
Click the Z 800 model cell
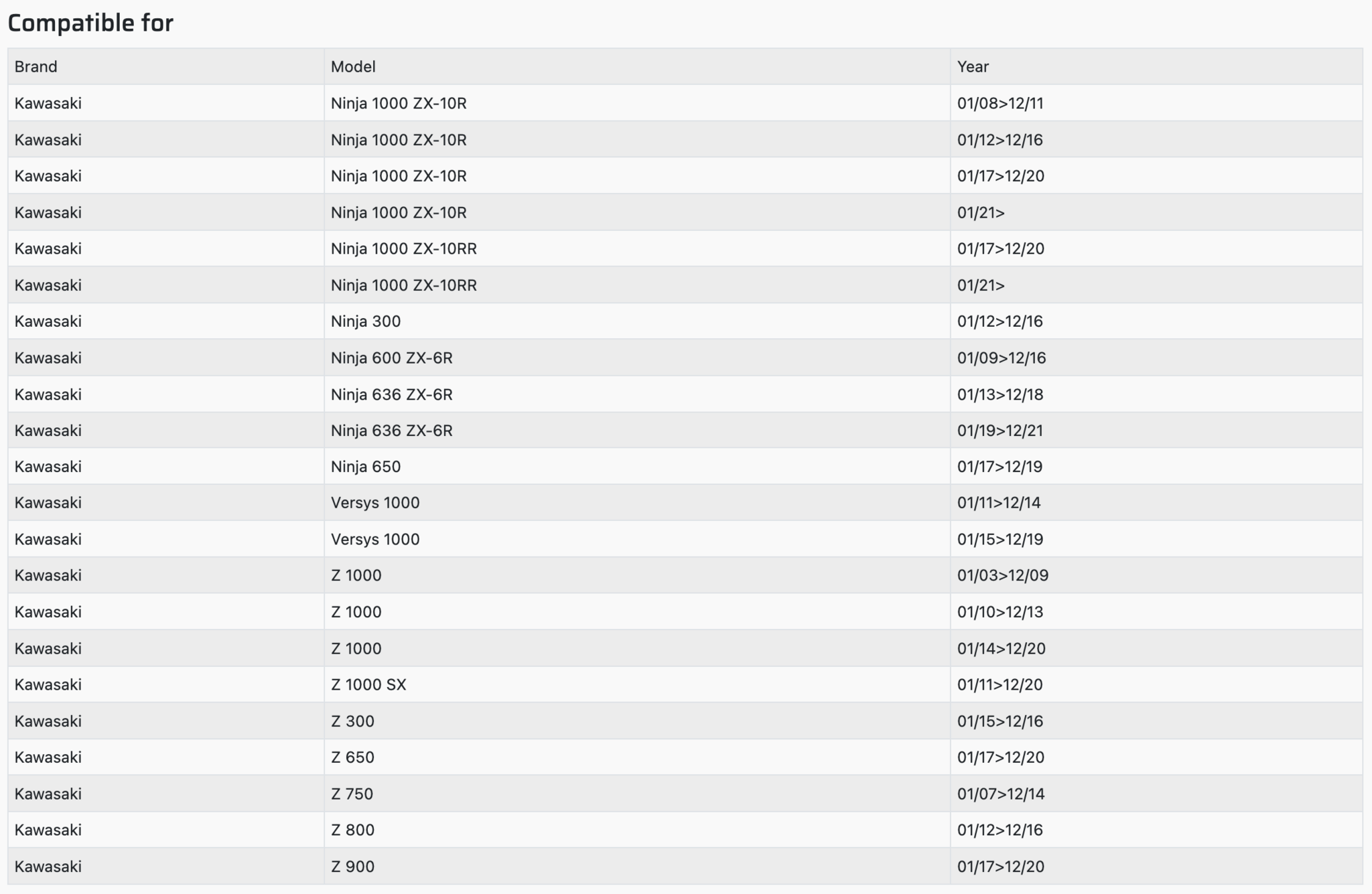[352, 830]
